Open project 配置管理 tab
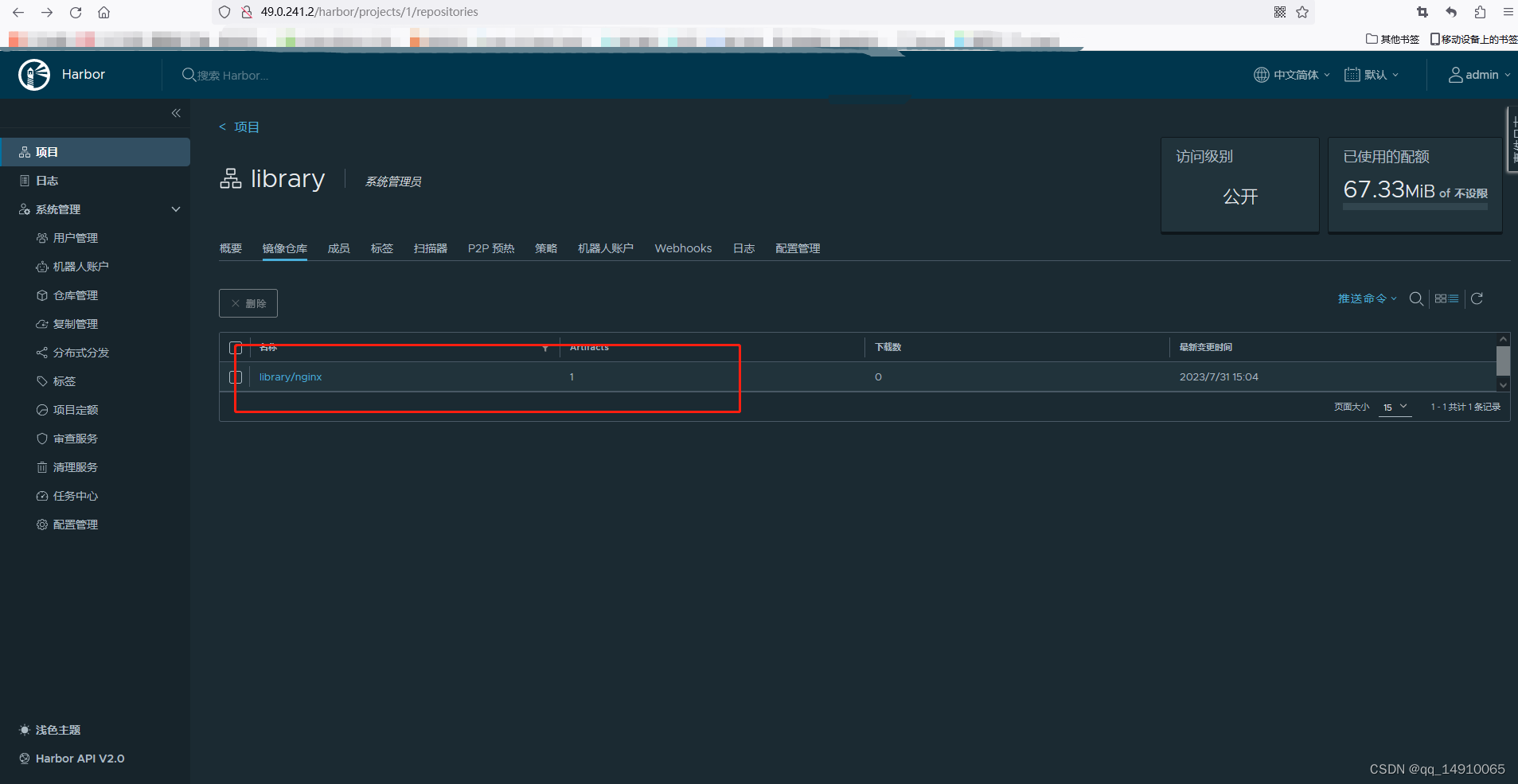1518x784 pixels. coord(798,248)
